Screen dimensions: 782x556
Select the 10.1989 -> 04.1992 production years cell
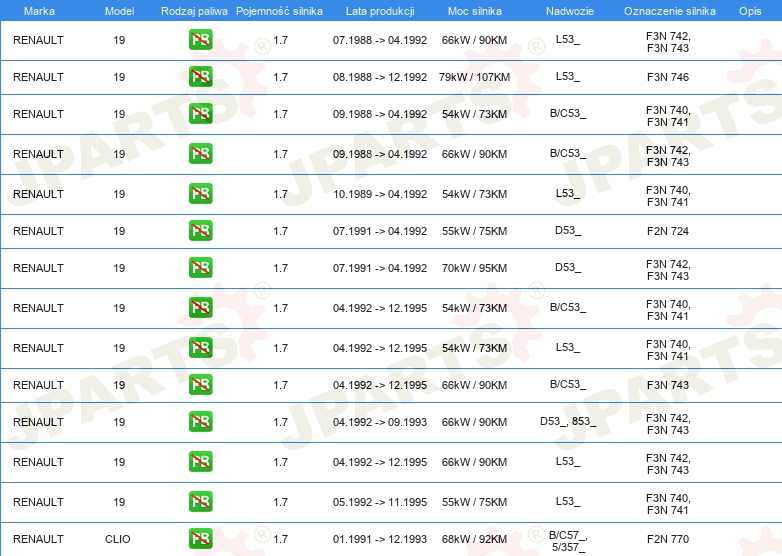(x=380, y=194)
